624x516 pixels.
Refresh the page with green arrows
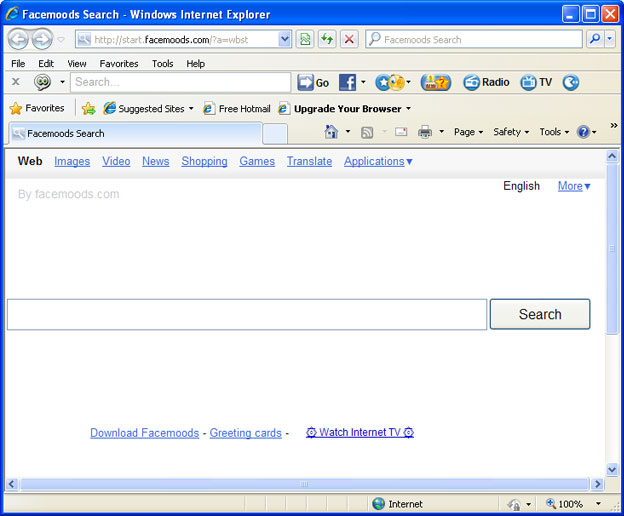pyautogui.click(x=327, y=39)
